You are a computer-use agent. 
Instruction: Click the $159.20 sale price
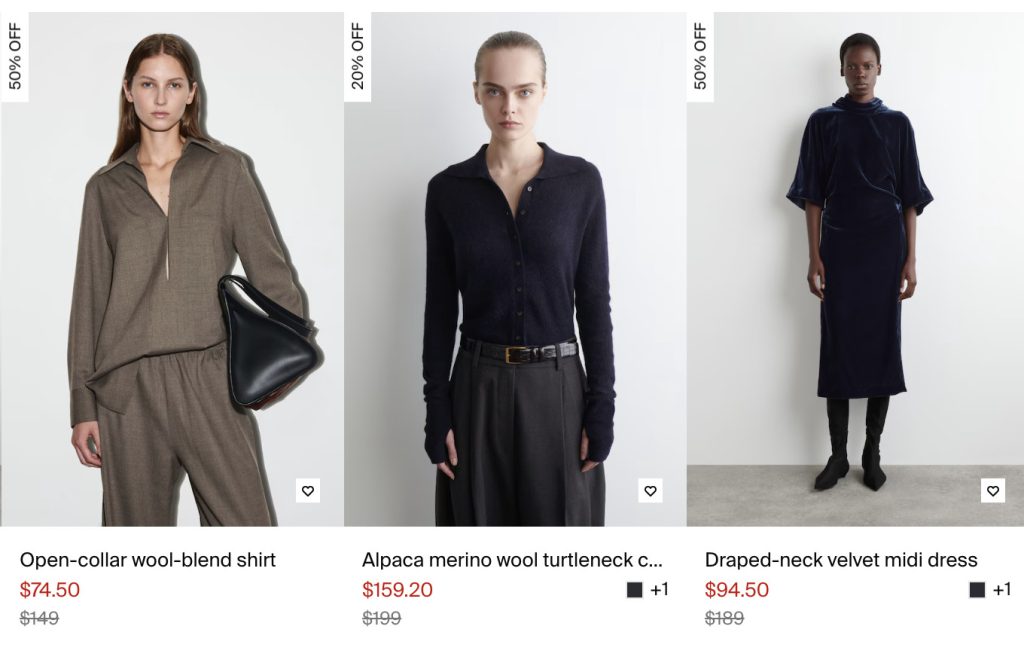397,590
